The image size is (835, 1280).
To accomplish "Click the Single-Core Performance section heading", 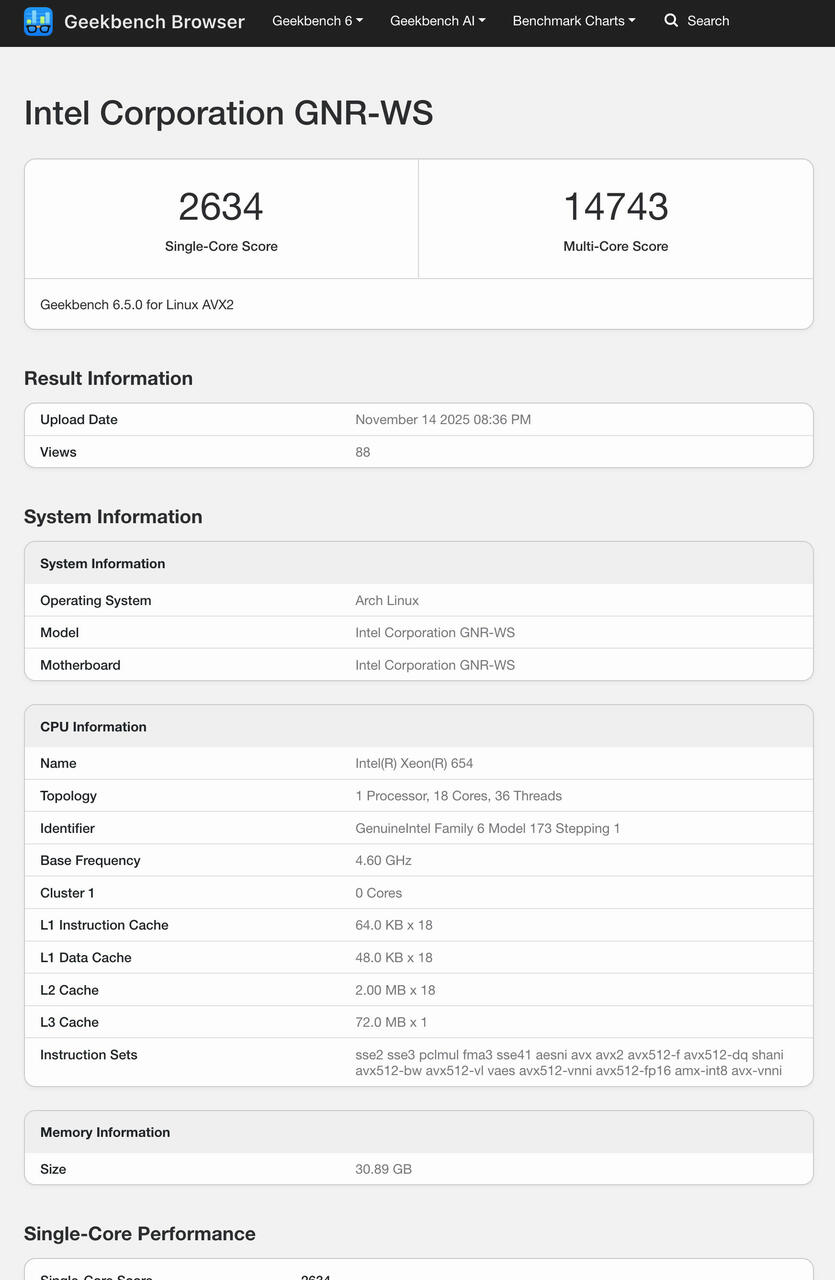I will [140, 1234].
